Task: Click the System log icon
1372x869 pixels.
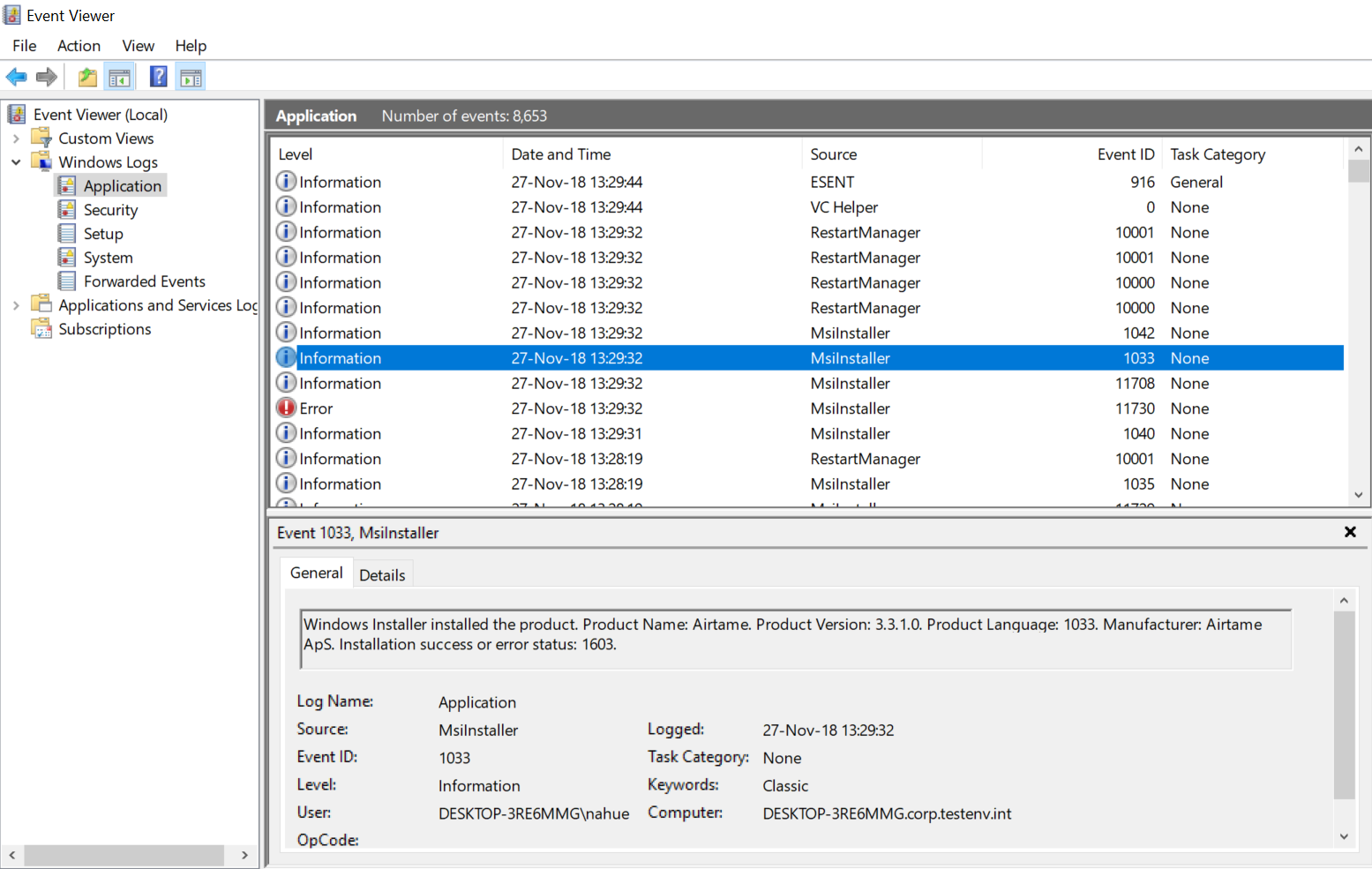Action: pos(67,257)
